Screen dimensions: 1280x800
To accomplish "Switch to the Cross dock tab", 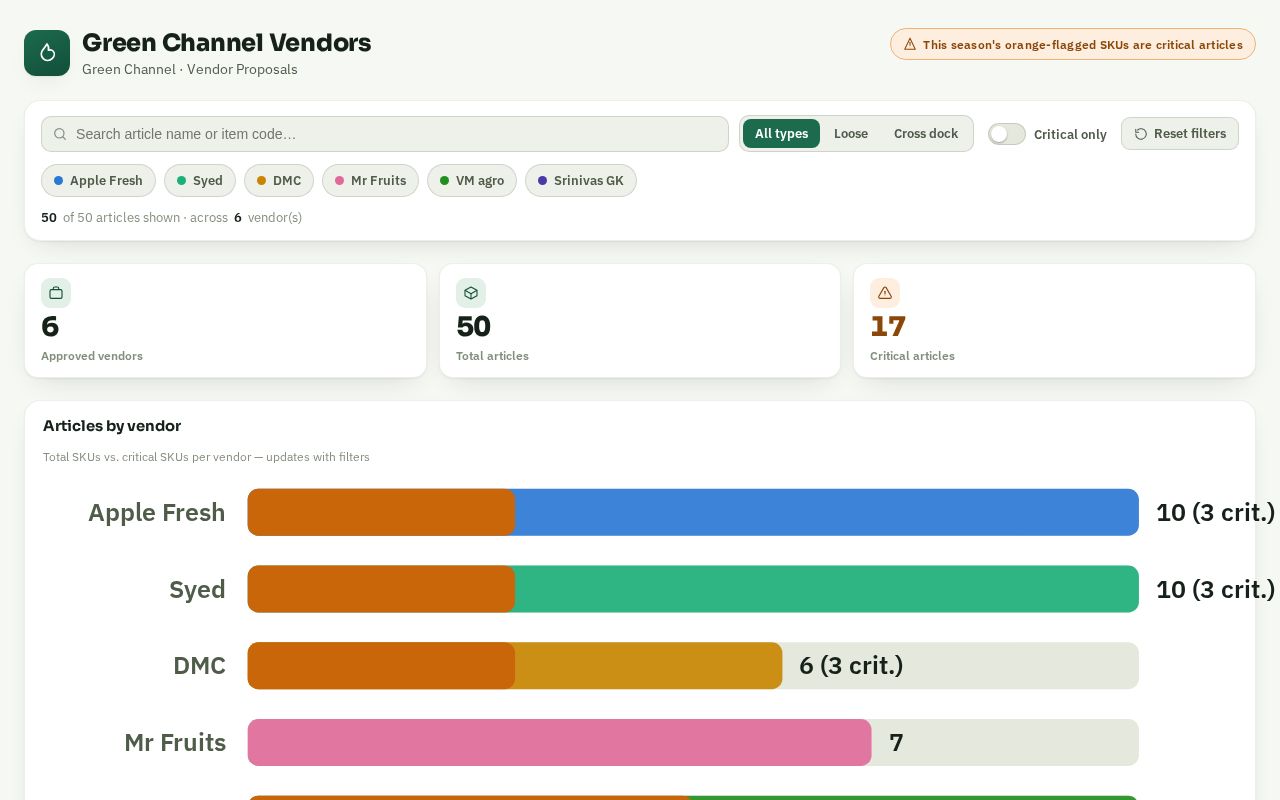I will tap(926, 134).
